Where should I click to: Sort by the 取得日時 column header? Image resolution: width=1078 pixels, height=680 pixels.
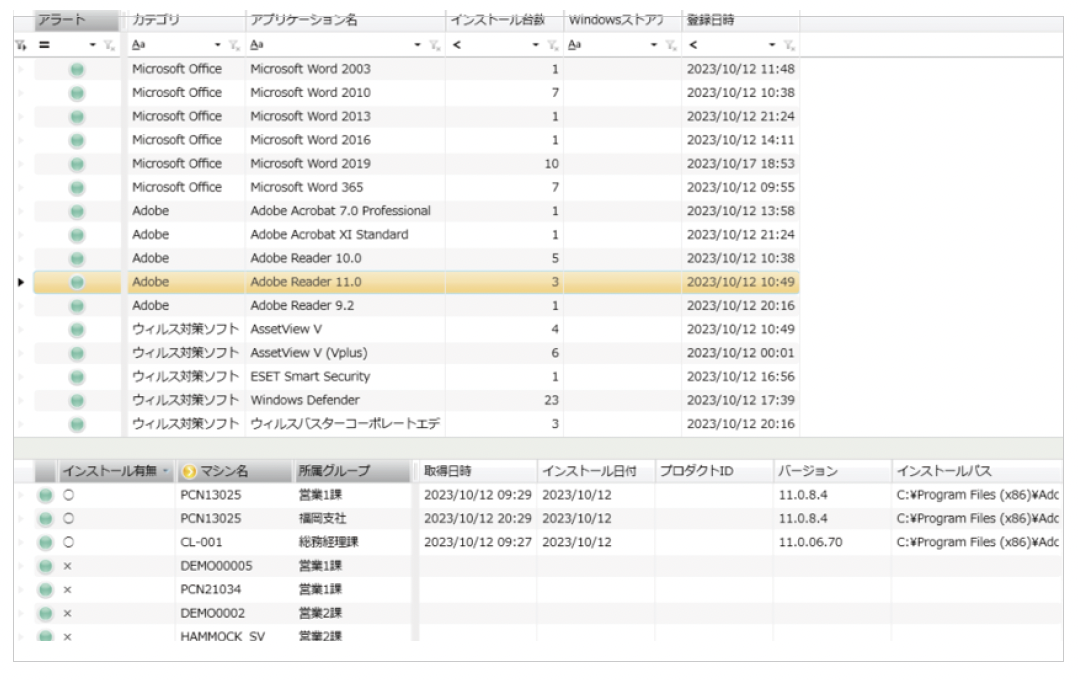point(477,472)
